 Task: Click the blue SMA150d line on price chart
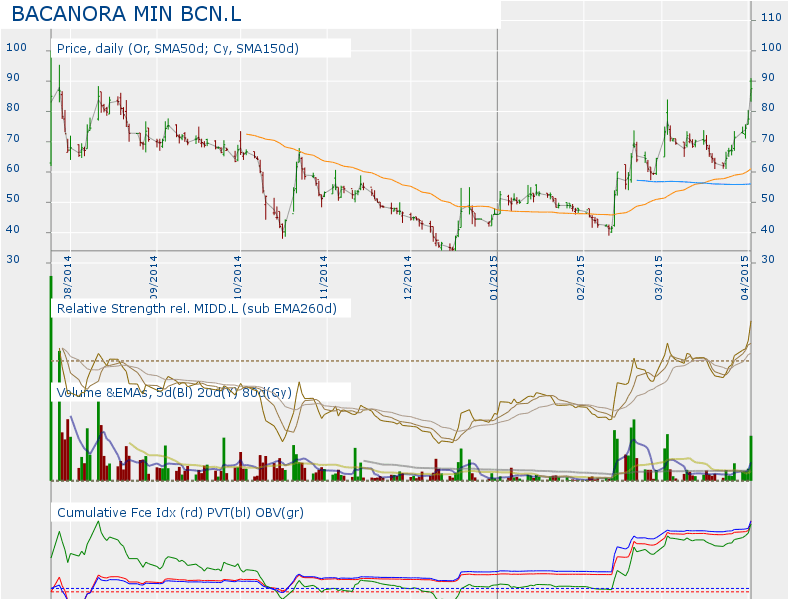(x=694, y=182)
